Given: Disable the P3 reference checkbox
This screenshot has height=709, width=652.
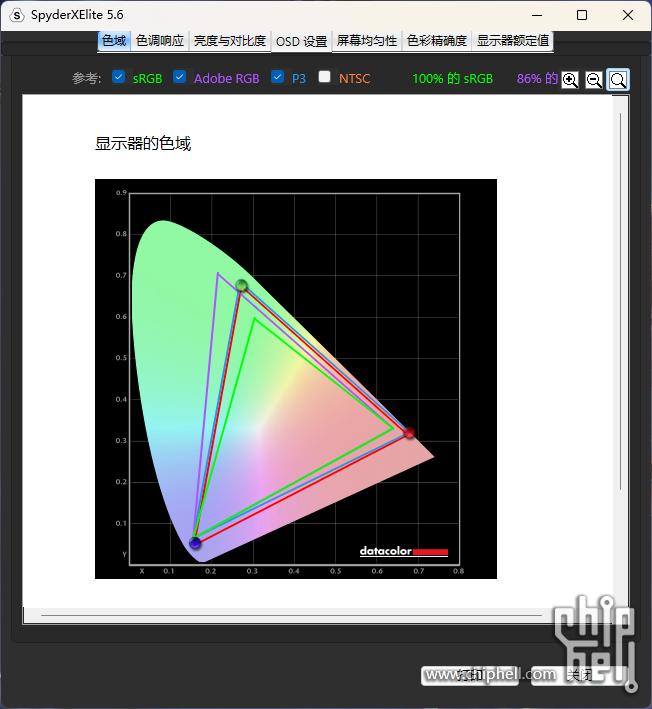Looking at the screenshot, I should [x=278, y=77].
